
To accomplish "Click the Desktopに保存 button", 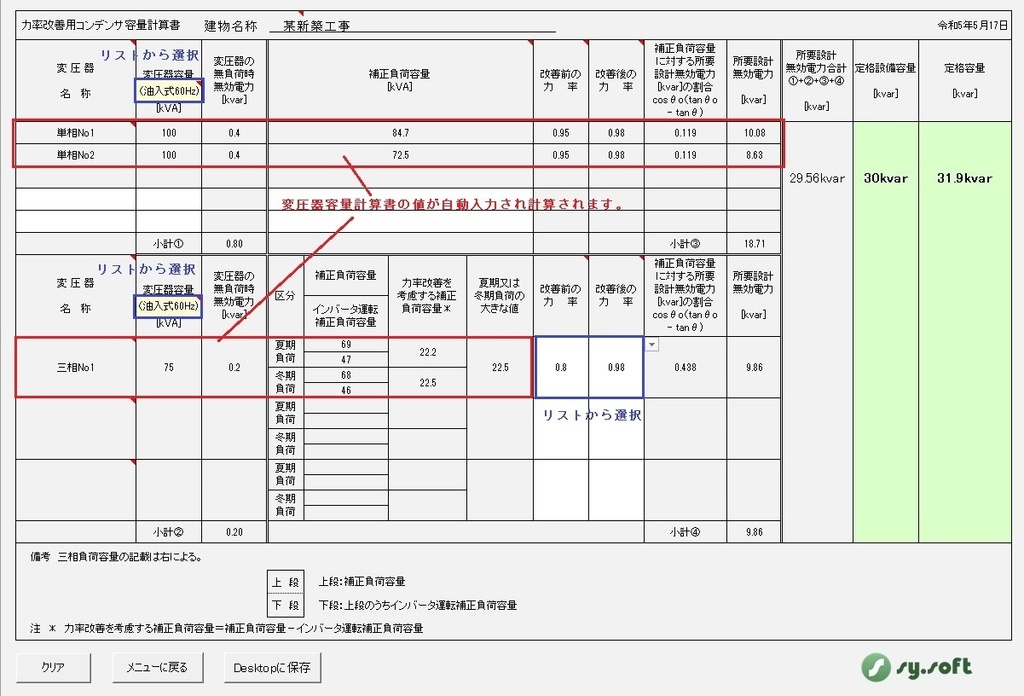I will click(x=272, y=667).
